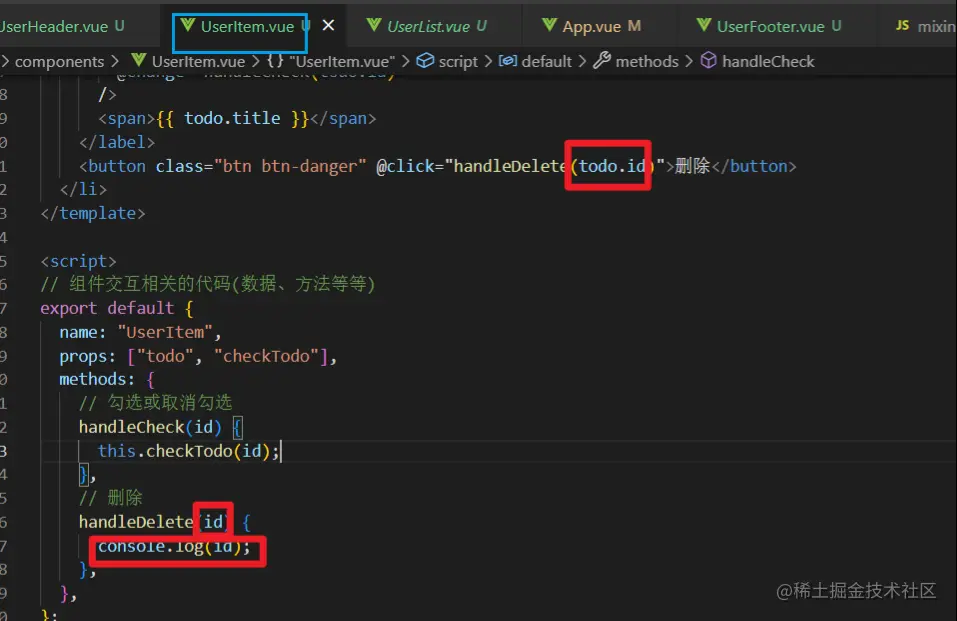Click the todo.id argument in handleDelete call
This screenshot has height=621, width=957.
(x=612, y=166)
